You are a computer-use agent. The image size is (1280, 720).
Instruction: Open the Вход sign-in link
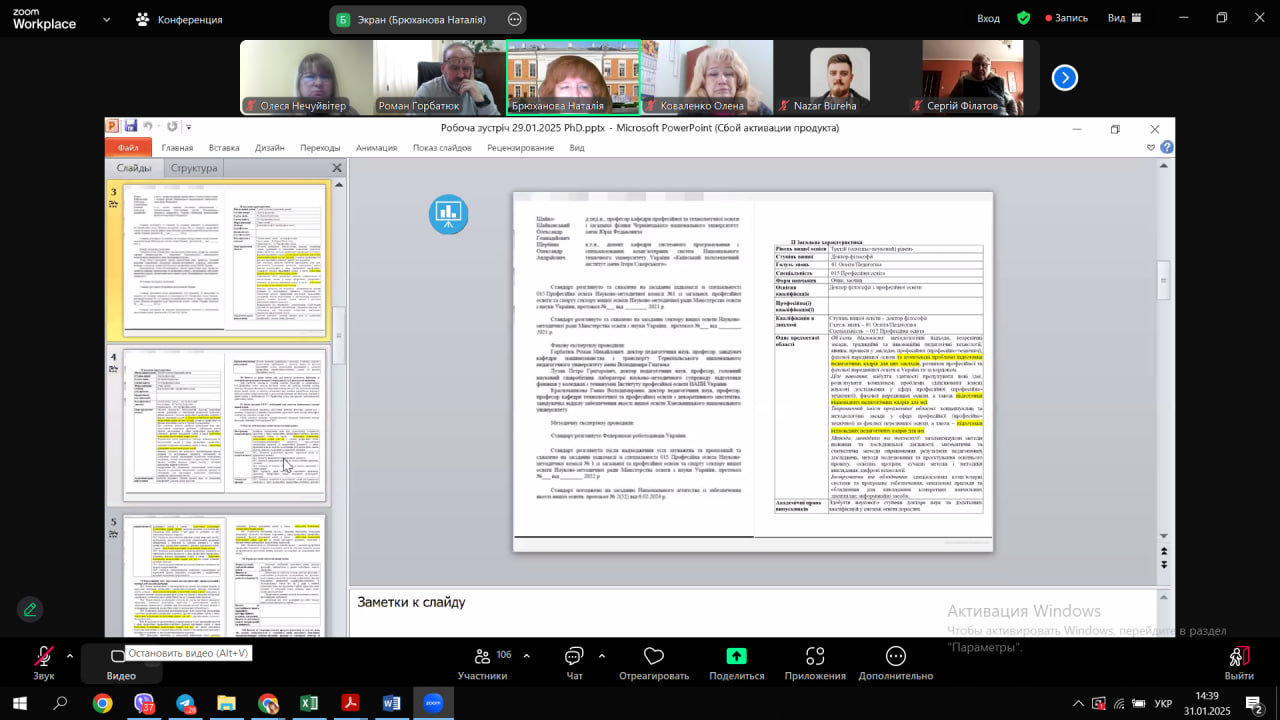point(988,18)
